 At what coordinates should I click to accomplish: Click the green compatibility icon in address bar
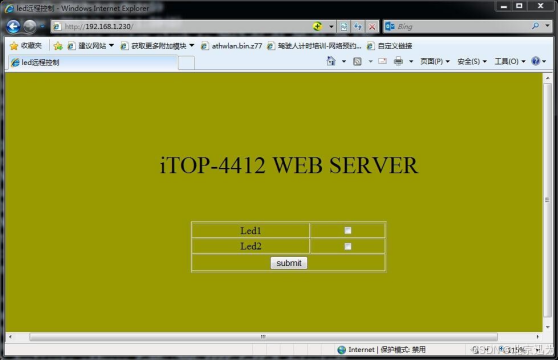click(317, 26)
